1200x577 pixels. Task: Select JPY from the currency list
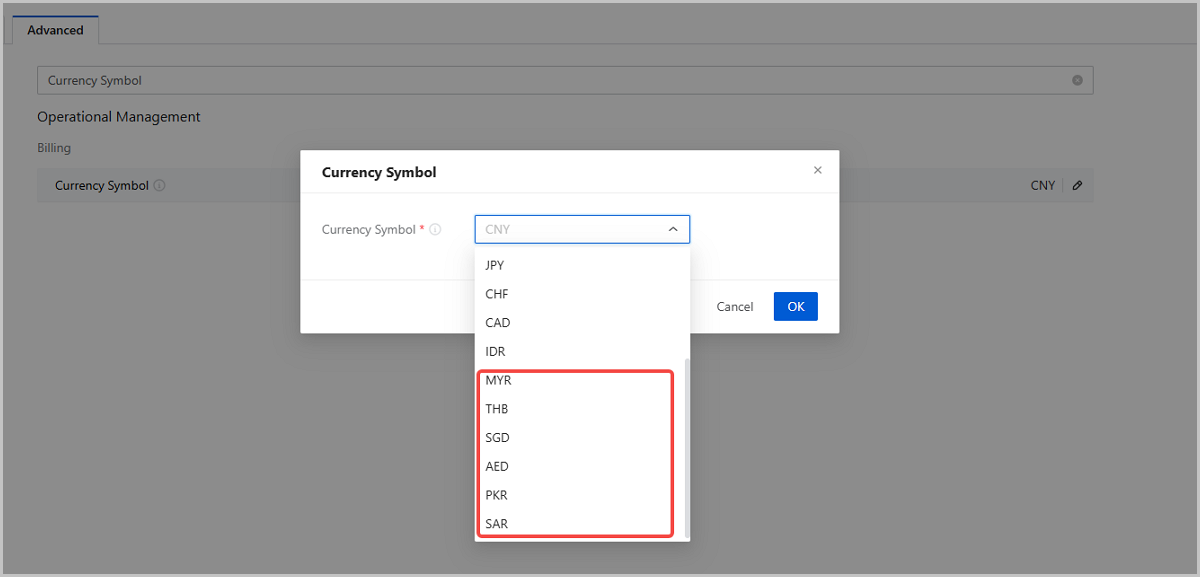[494, 265]
